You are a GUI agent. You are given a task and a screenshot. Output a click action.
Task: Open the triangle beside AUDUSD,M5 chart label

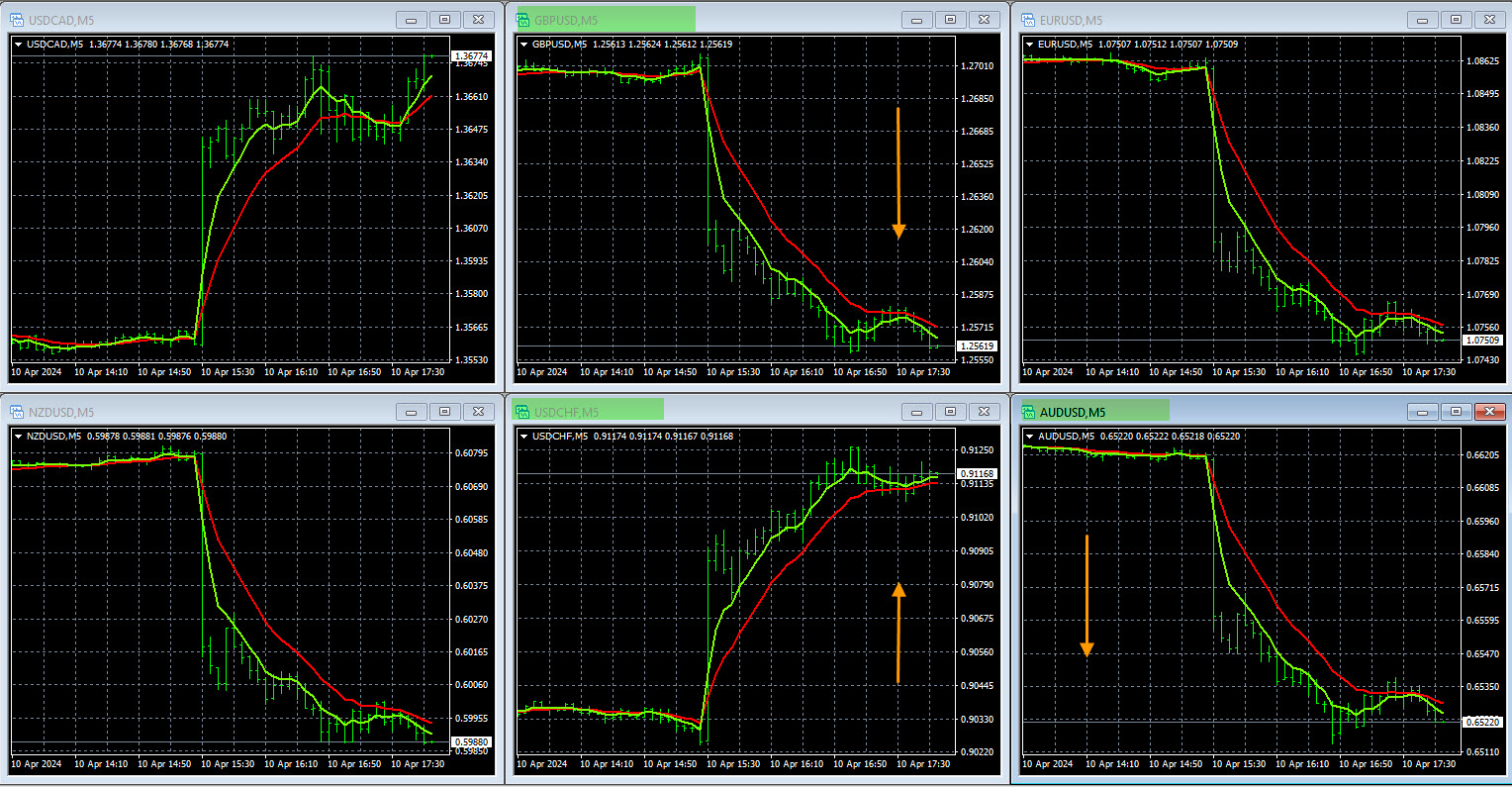click(1029, 437)
